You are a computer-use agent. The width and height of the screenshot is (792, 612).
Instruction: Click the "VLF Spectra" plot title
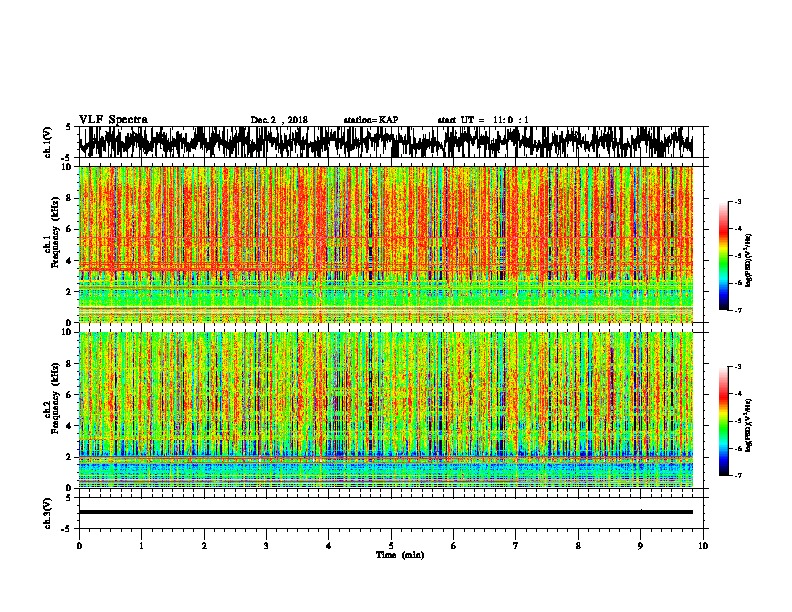(x=113, y=120)
